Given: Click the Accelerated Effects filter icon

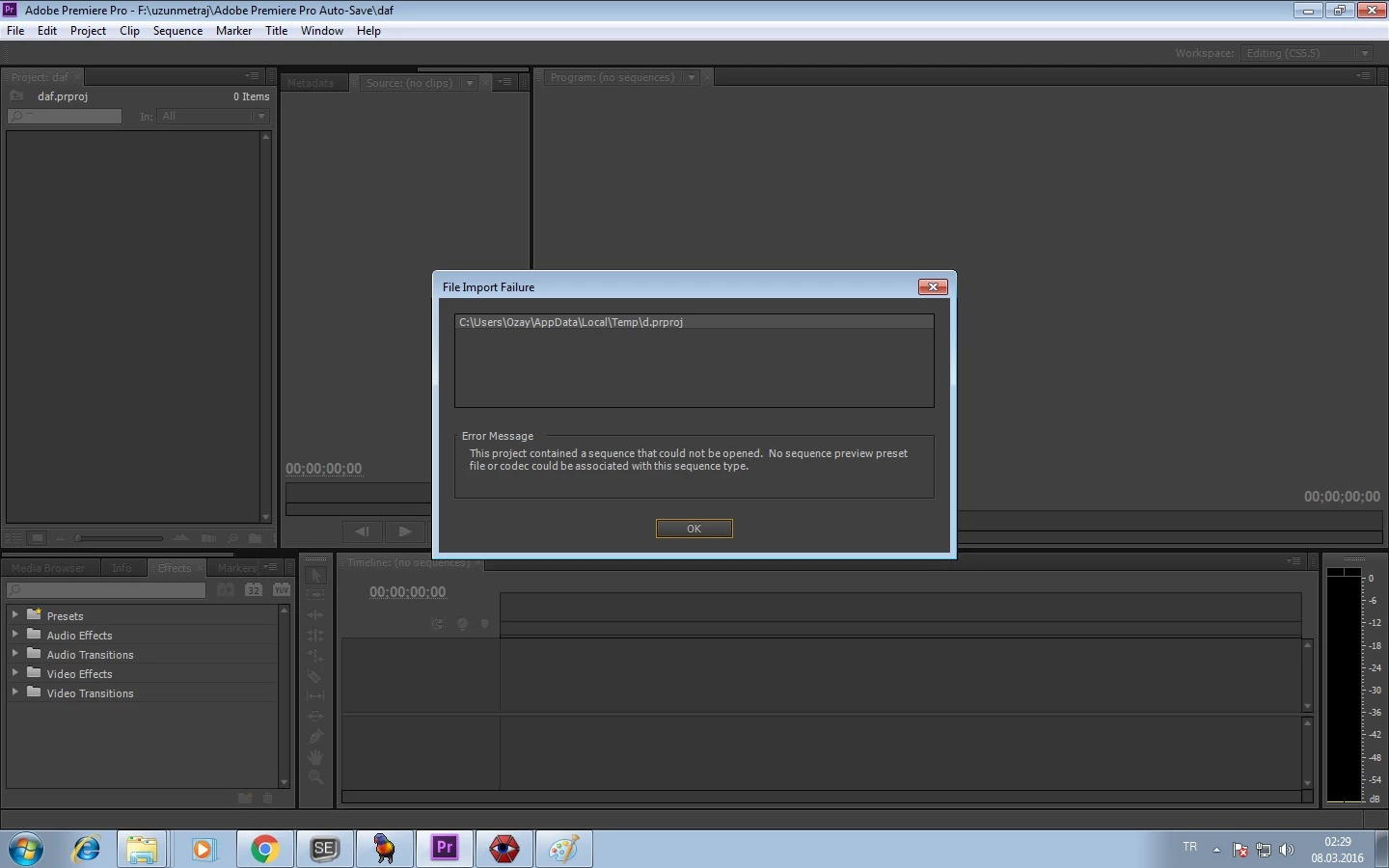Looking at the screenshot, I should [x=226, y=589].
